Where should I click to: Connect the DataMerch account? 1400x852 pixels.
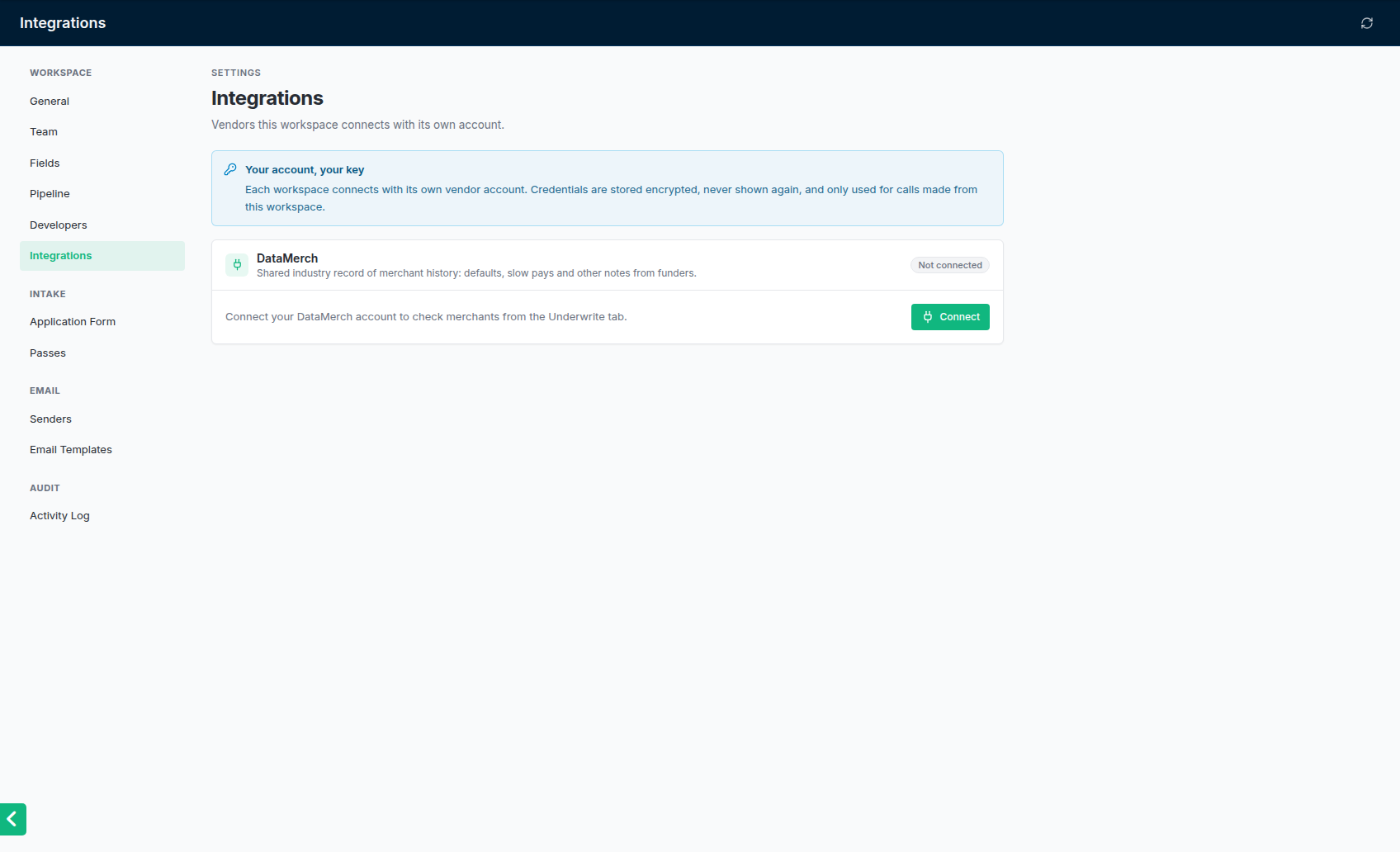950,317
